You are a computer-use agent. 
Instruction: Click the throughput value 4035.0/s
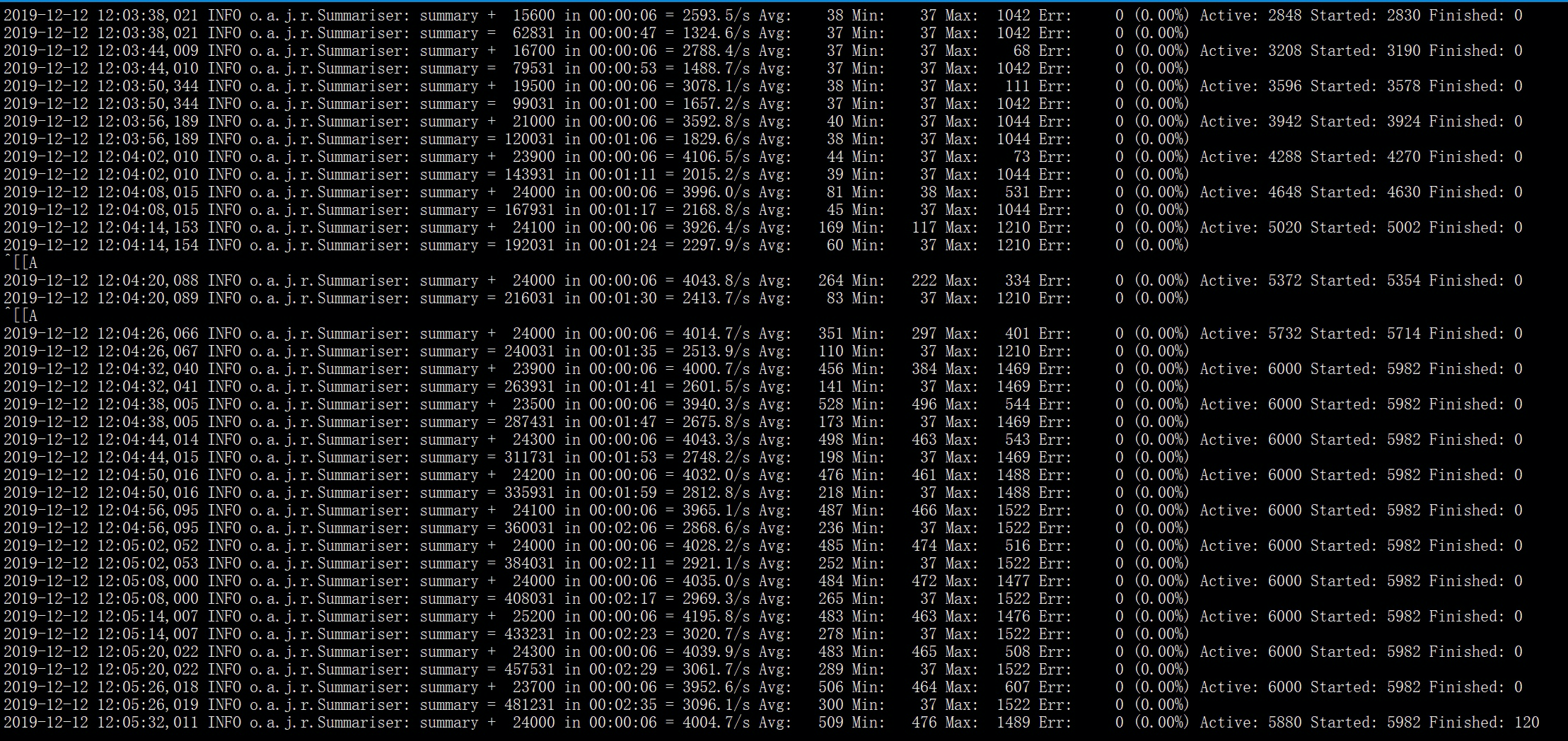716,581
